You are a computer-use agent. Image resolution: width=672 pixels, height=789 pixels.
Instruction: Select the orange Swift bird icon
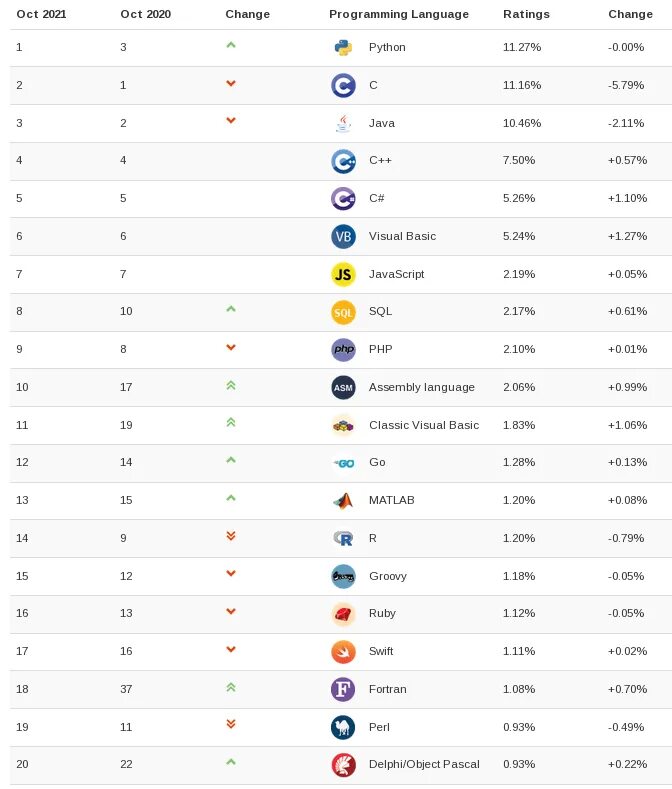pos(343,652)
